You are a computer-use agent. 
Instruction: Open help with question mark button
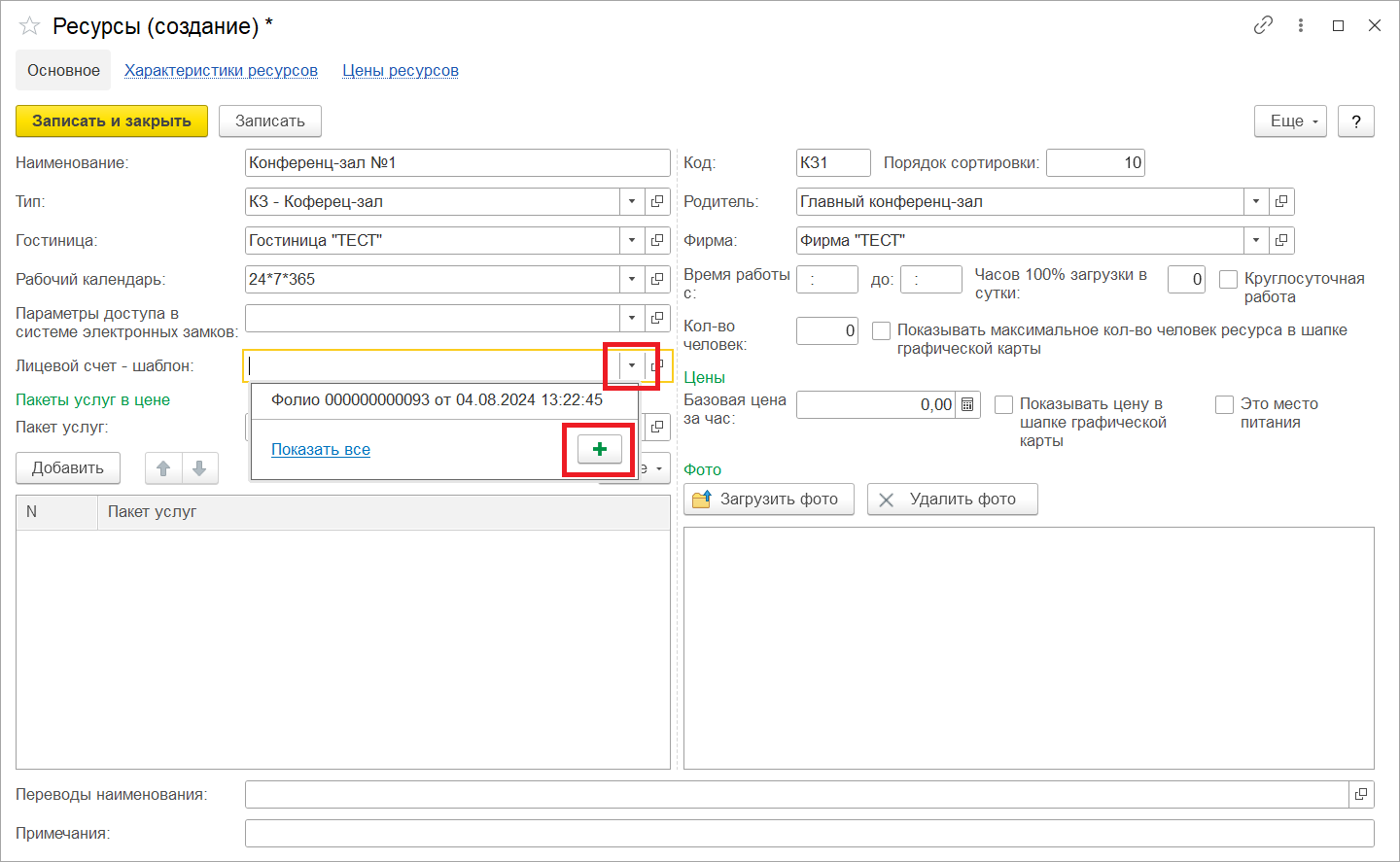[1356, 121]
